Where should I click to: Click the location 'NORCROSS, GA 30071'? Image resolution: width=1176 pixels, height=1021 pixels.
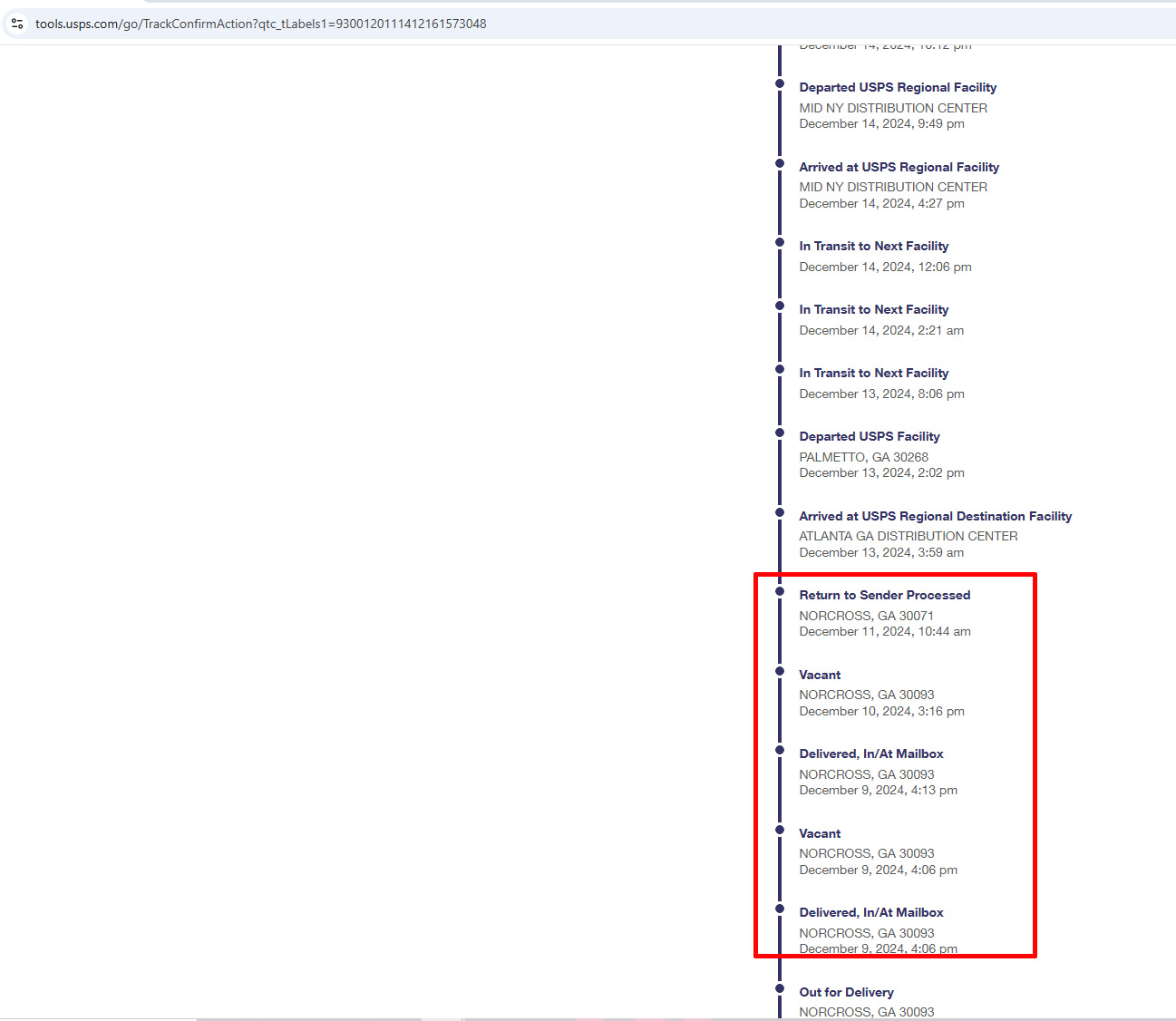click(x=866, y=616)
